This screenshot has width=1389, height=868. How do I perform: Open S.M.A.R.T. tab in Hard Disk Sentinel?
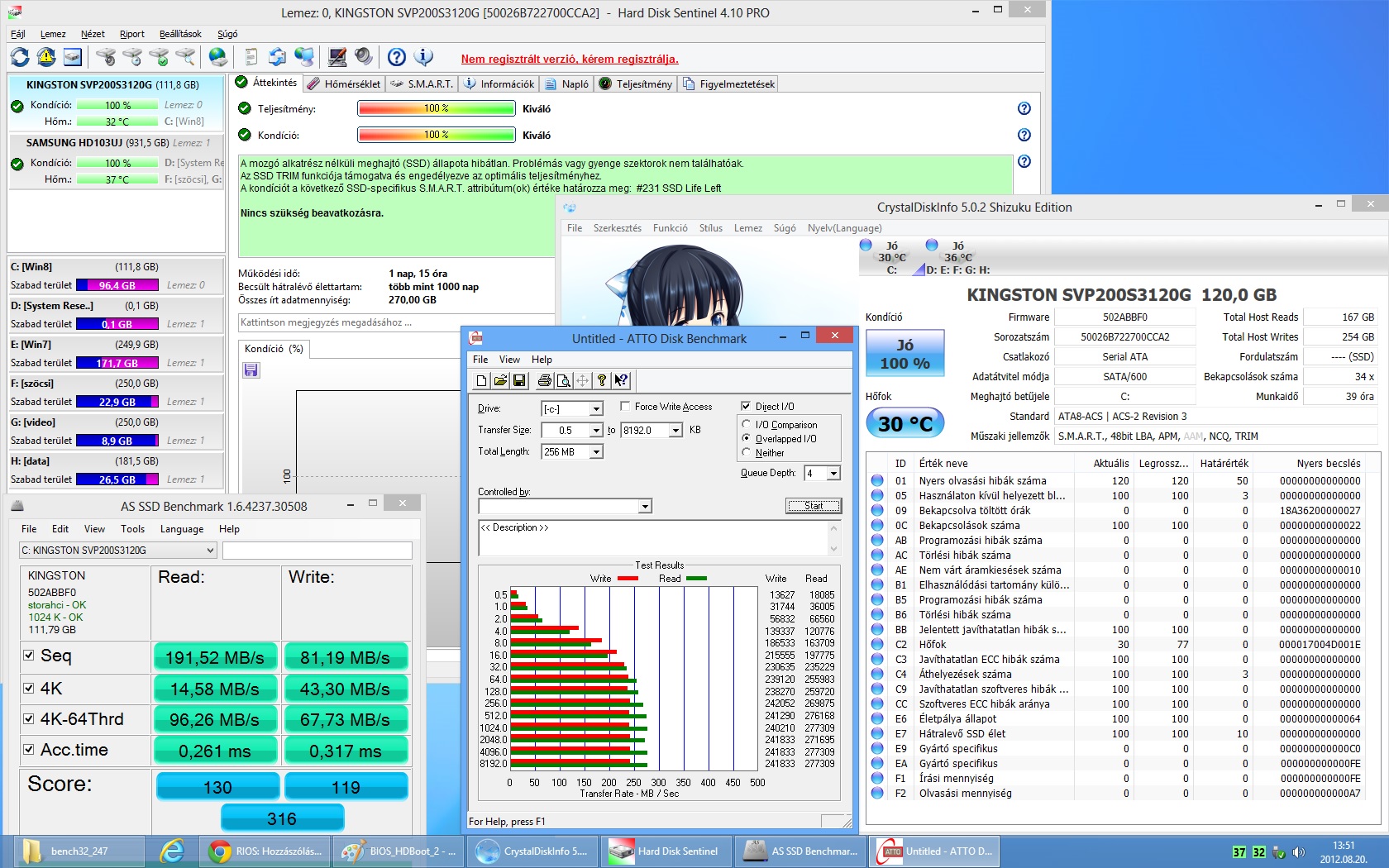click(x=422, y=84)
